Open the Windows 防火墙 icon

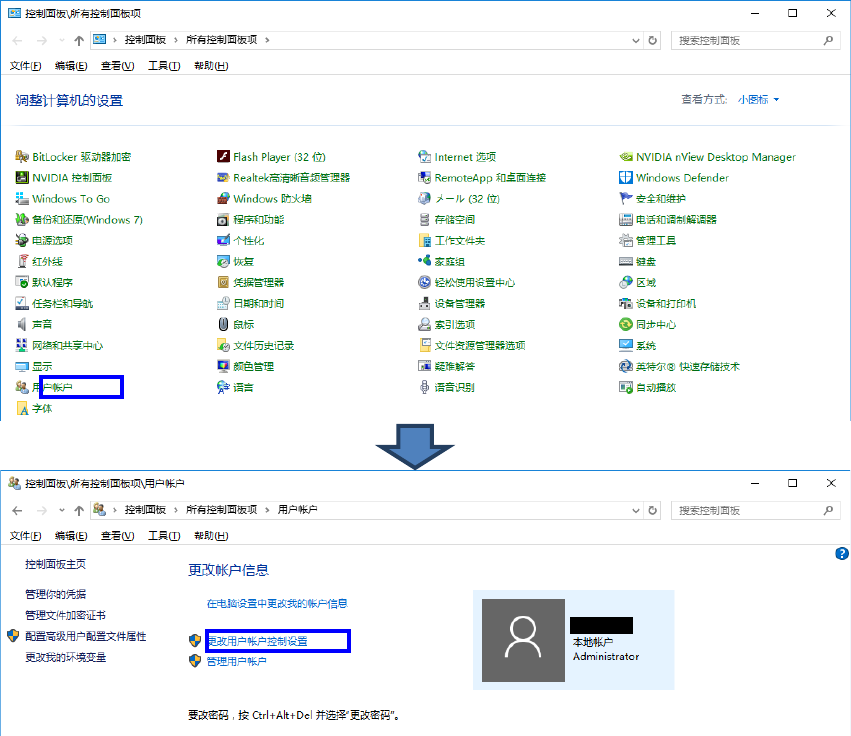pos(223,199)
